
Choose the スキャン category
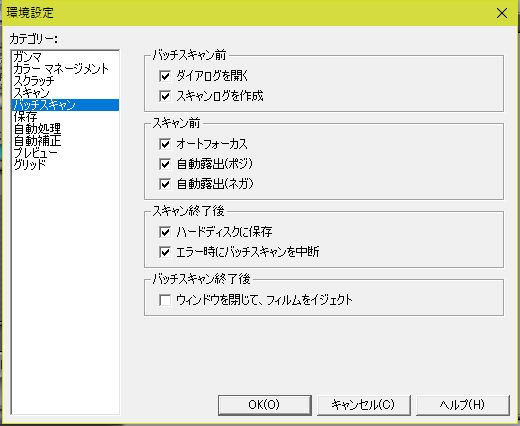(65, 93)
